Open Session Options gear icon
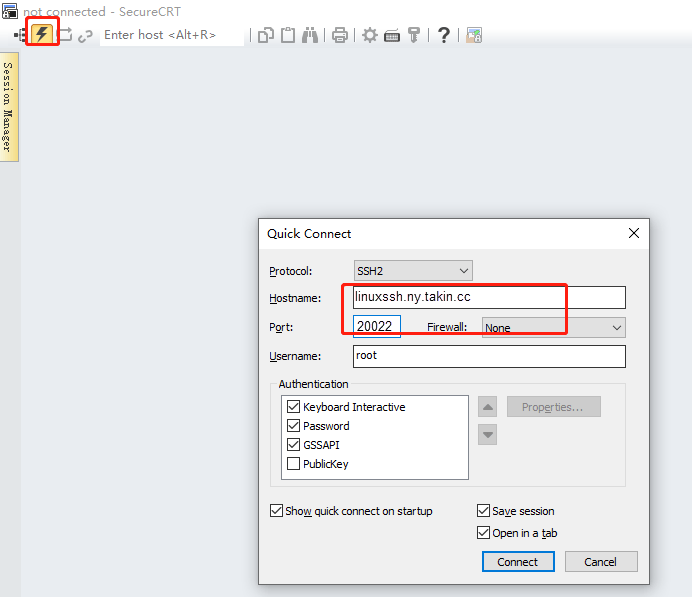Image resolution: width=692 pixels, height=597 pixels. coord(370,35)
